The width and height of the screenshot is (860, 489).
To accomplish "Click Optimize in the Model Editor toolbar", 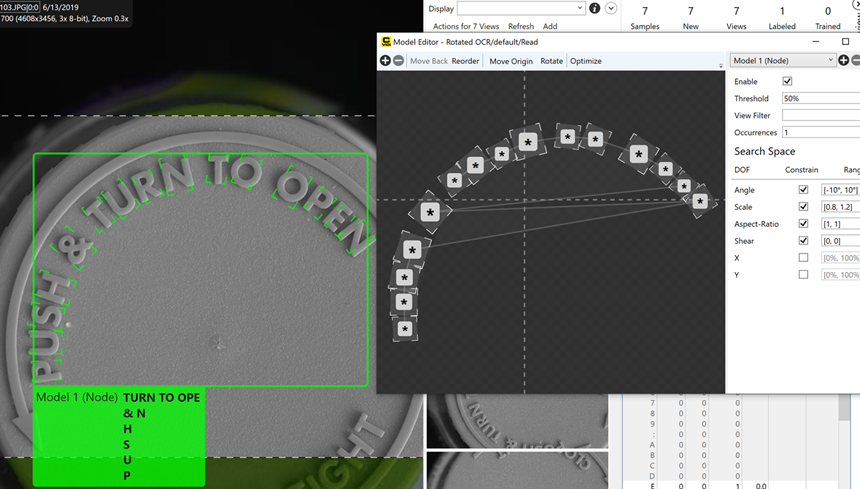I will tap(585, 61).
